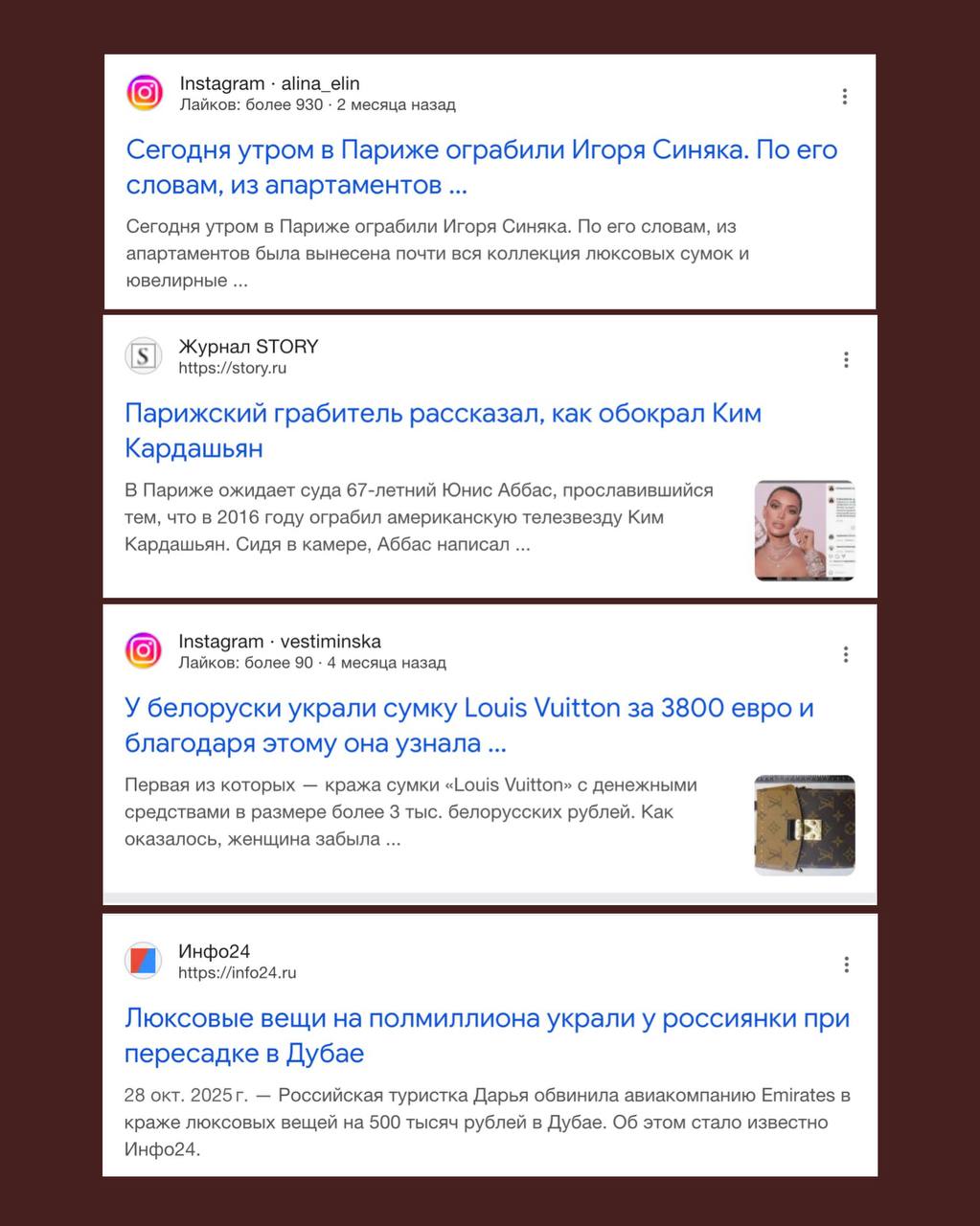The width and height of the screenshot is (980, 1226).
Task: Open headline about robber of Ким Кардашьян
Action: tap(444, 430)
